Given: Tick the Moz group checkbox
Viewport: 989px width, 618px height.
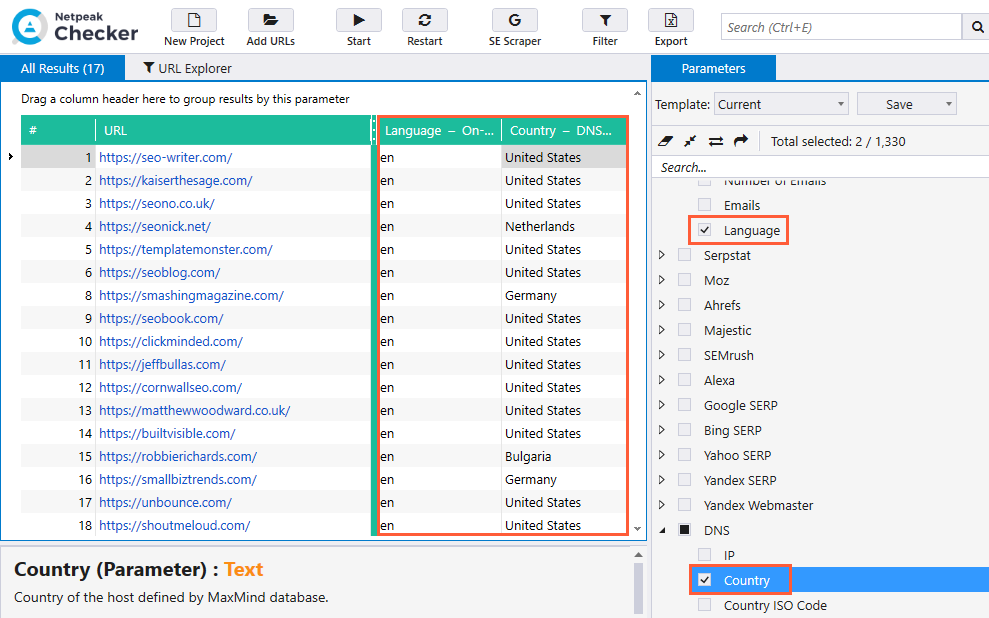Looking at the screenshot, I should pyautogui.click(x=684, y=280).
